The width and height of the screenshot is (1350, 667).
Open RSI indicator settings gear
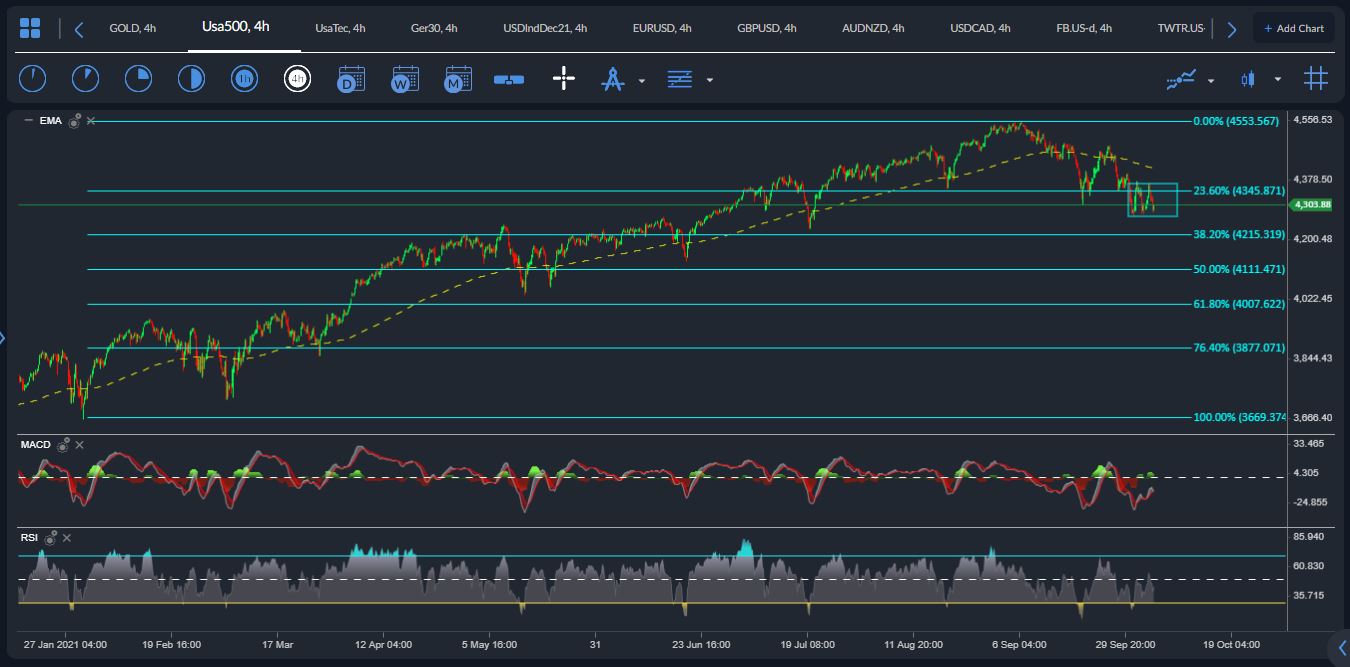(x=50, y=537)
